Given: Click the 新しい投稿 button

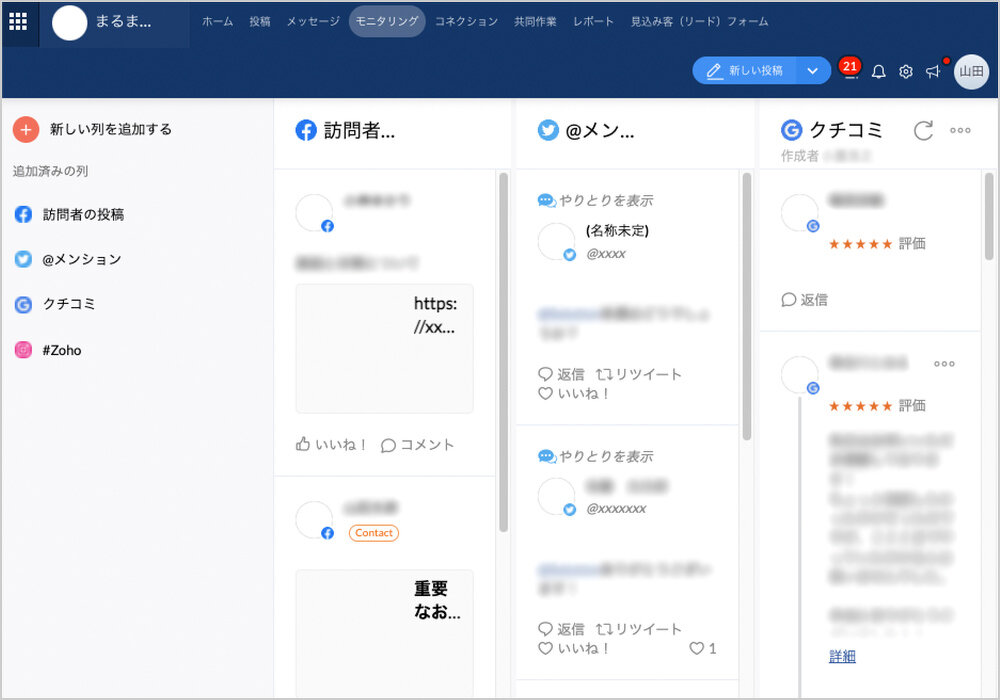Looking at the screenshot, I should 745,71.
